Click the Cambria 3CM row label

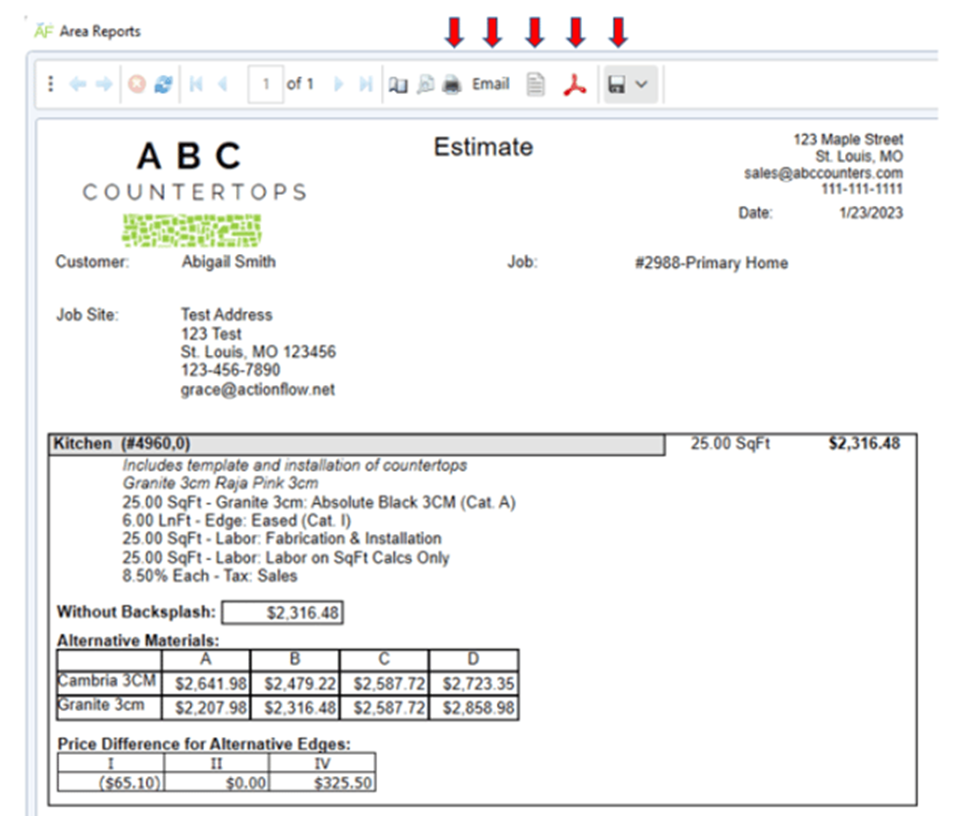pyautogui.click(x=106, y=681)
